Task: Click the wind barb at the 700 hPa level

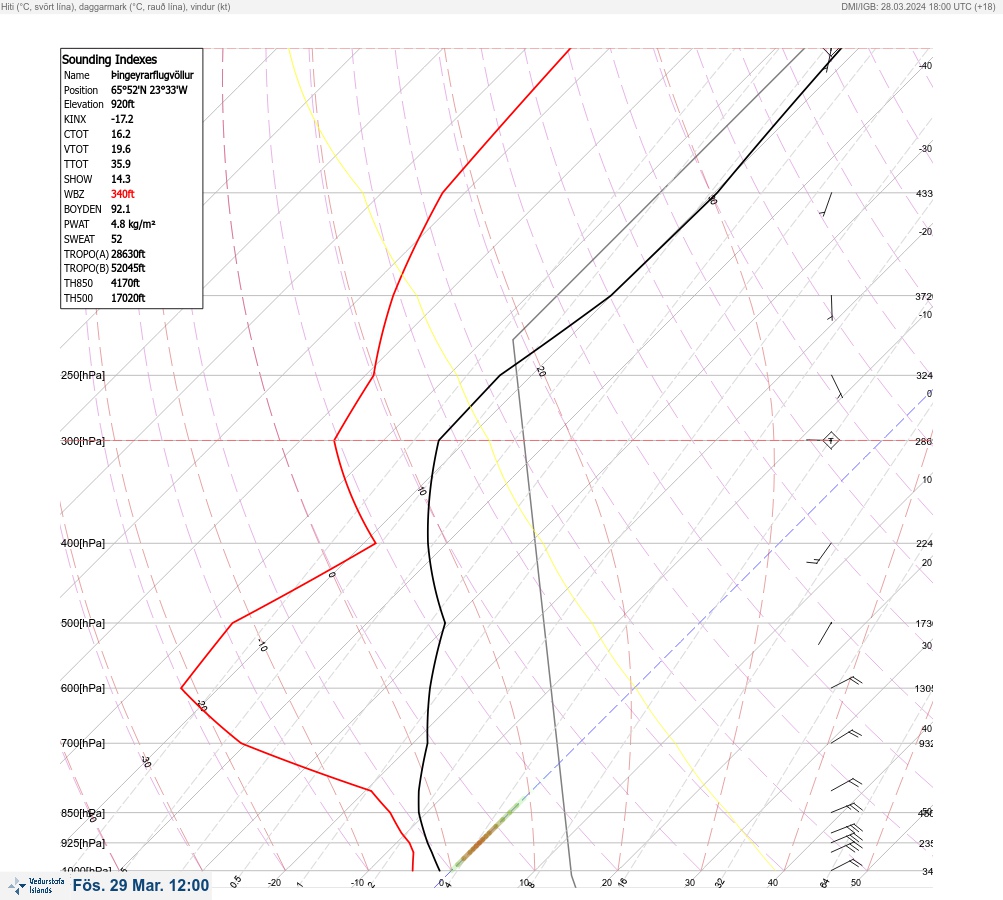Action: point(846,737)
